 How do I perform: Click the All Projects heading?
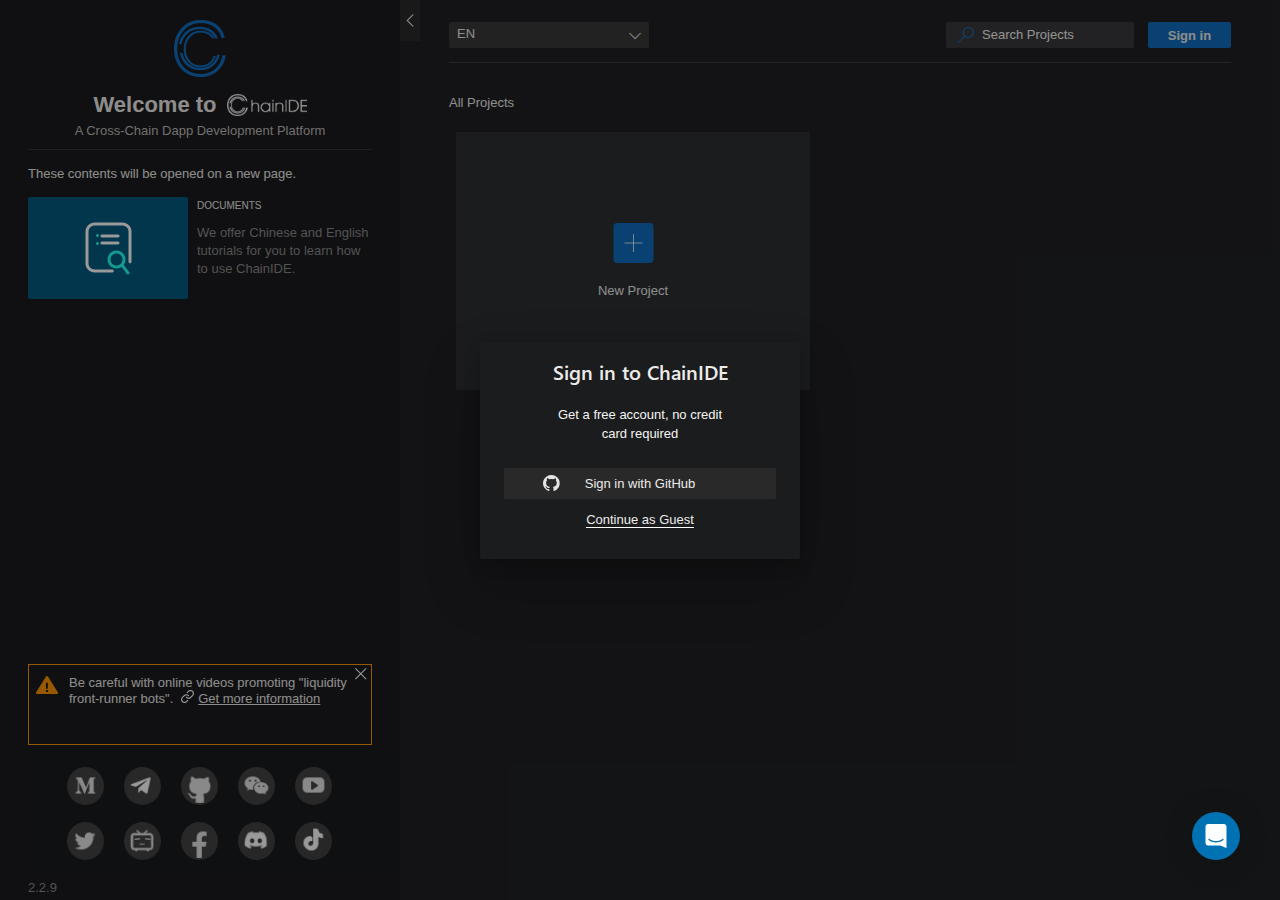[x=481, y=103]
